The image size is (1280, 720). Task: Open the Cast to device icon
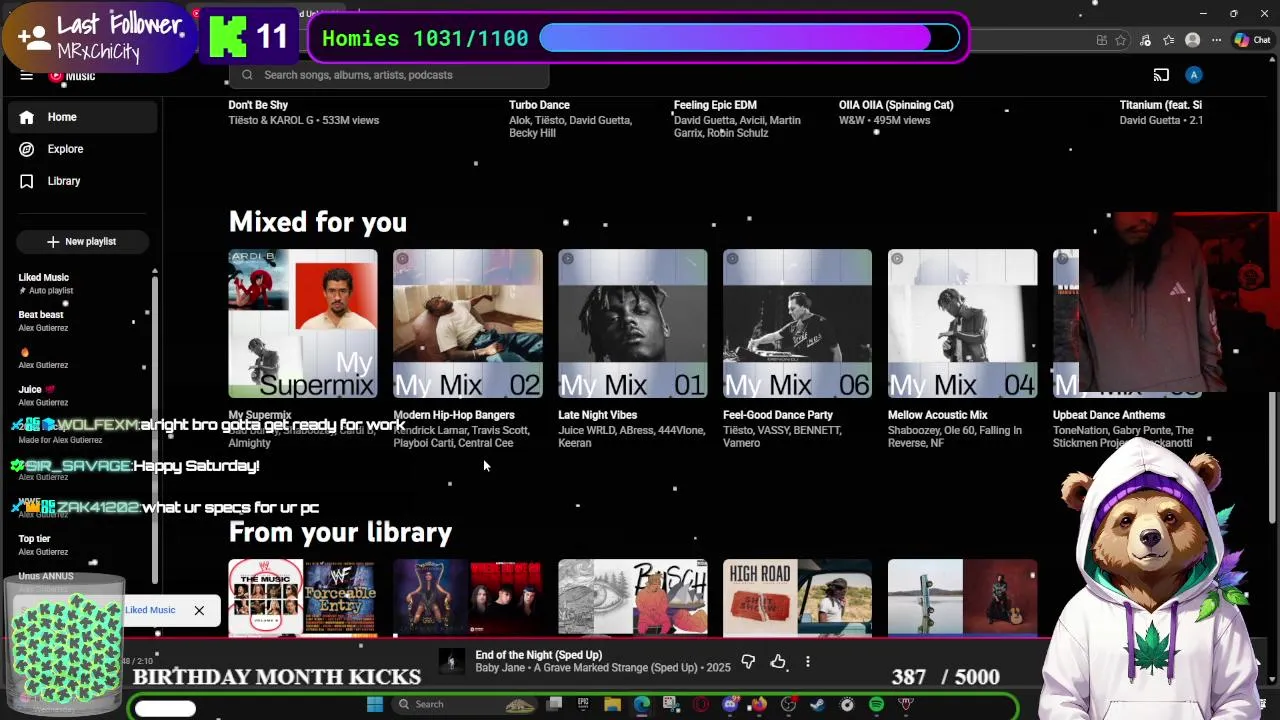point(1161,75)
